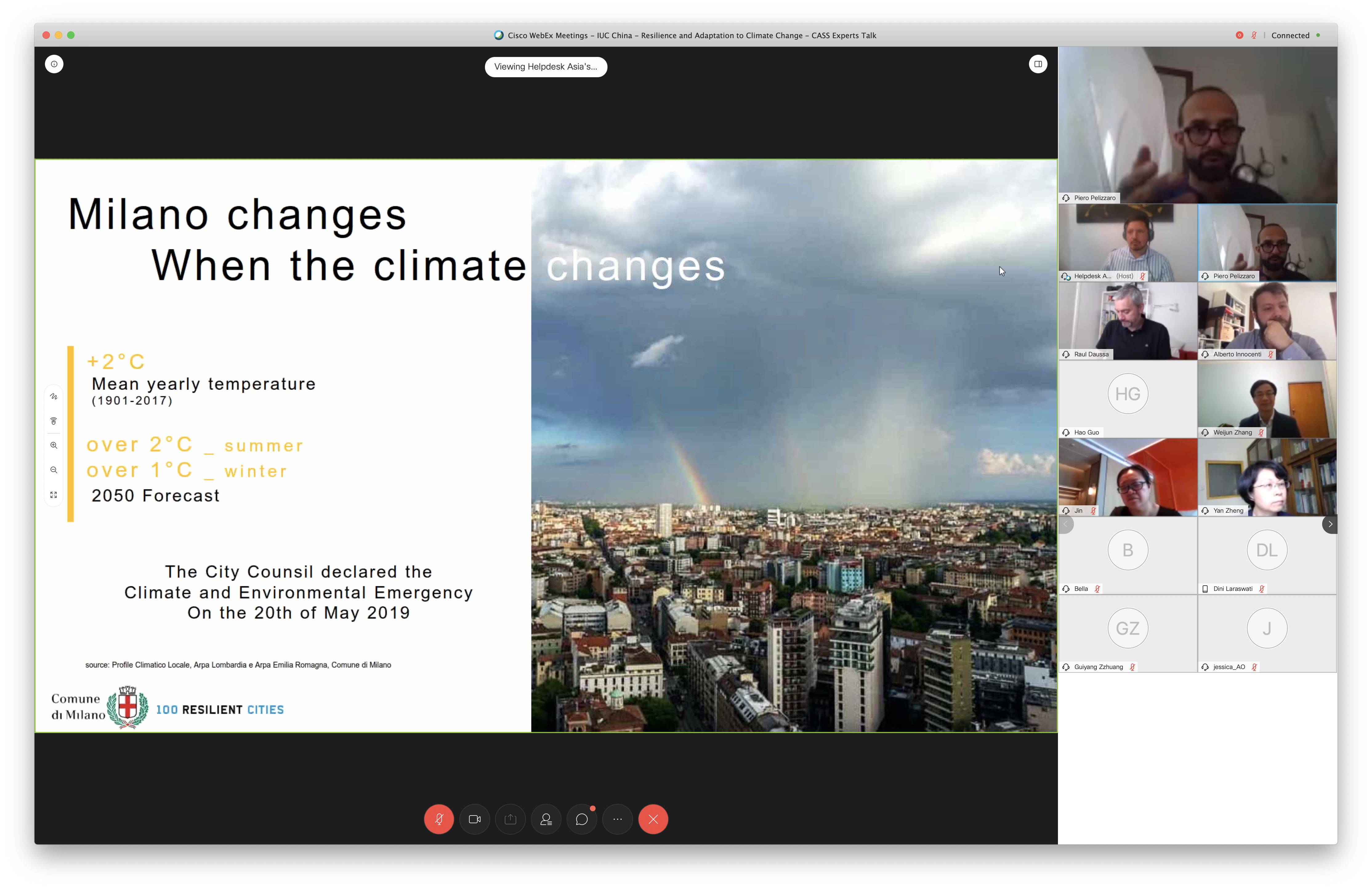Open the chat panel

[x=582, y=819]
